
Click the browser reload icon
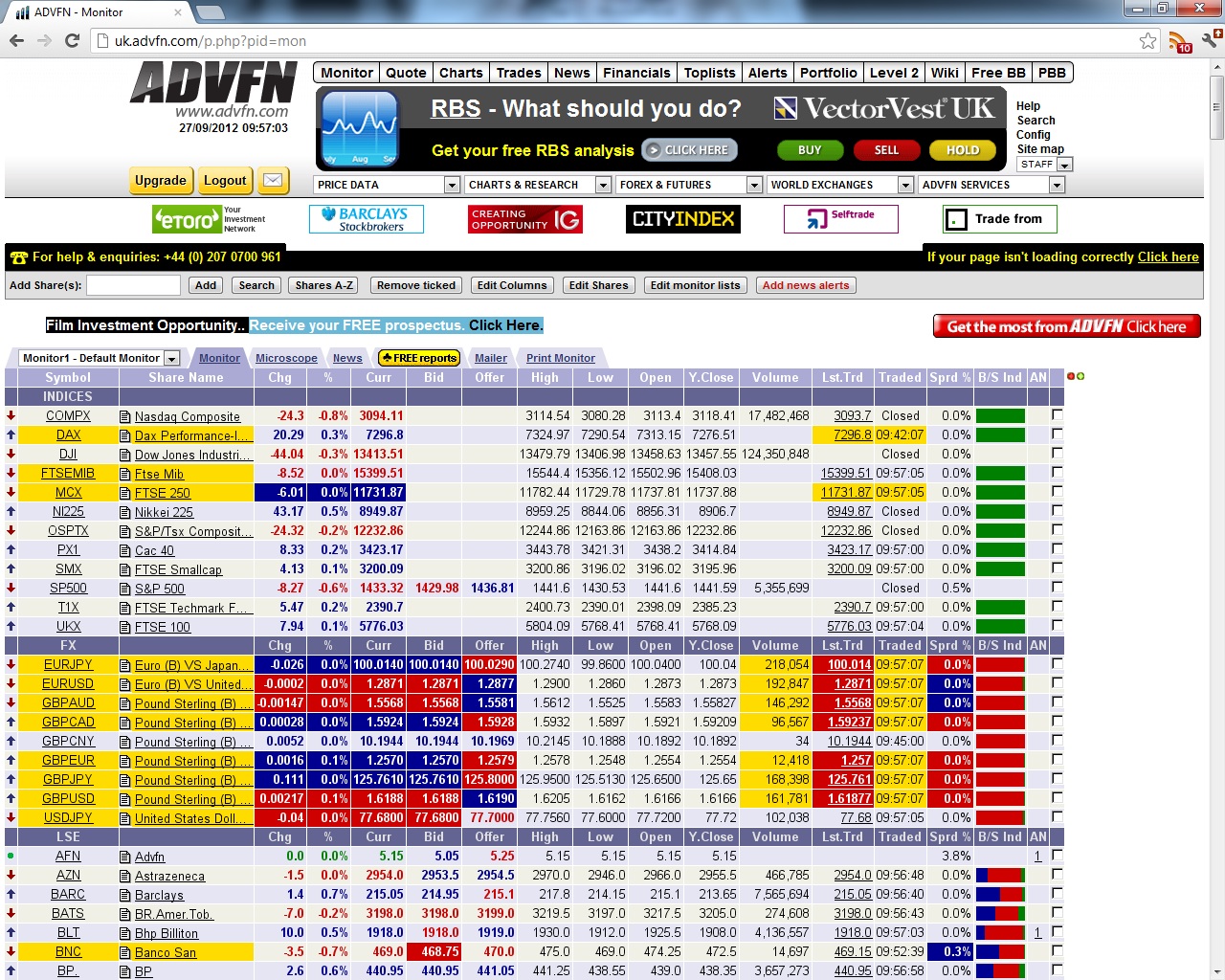(72, 40)
